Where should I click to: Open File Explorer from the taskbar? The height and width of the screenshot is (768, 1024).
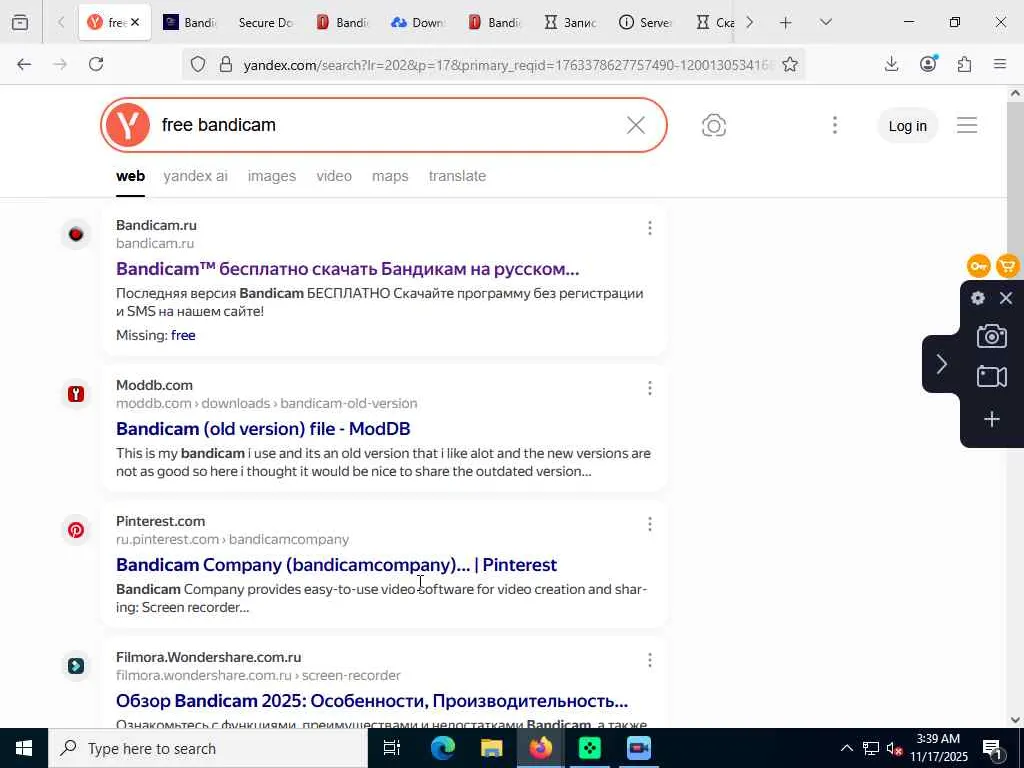pos(491,748)
